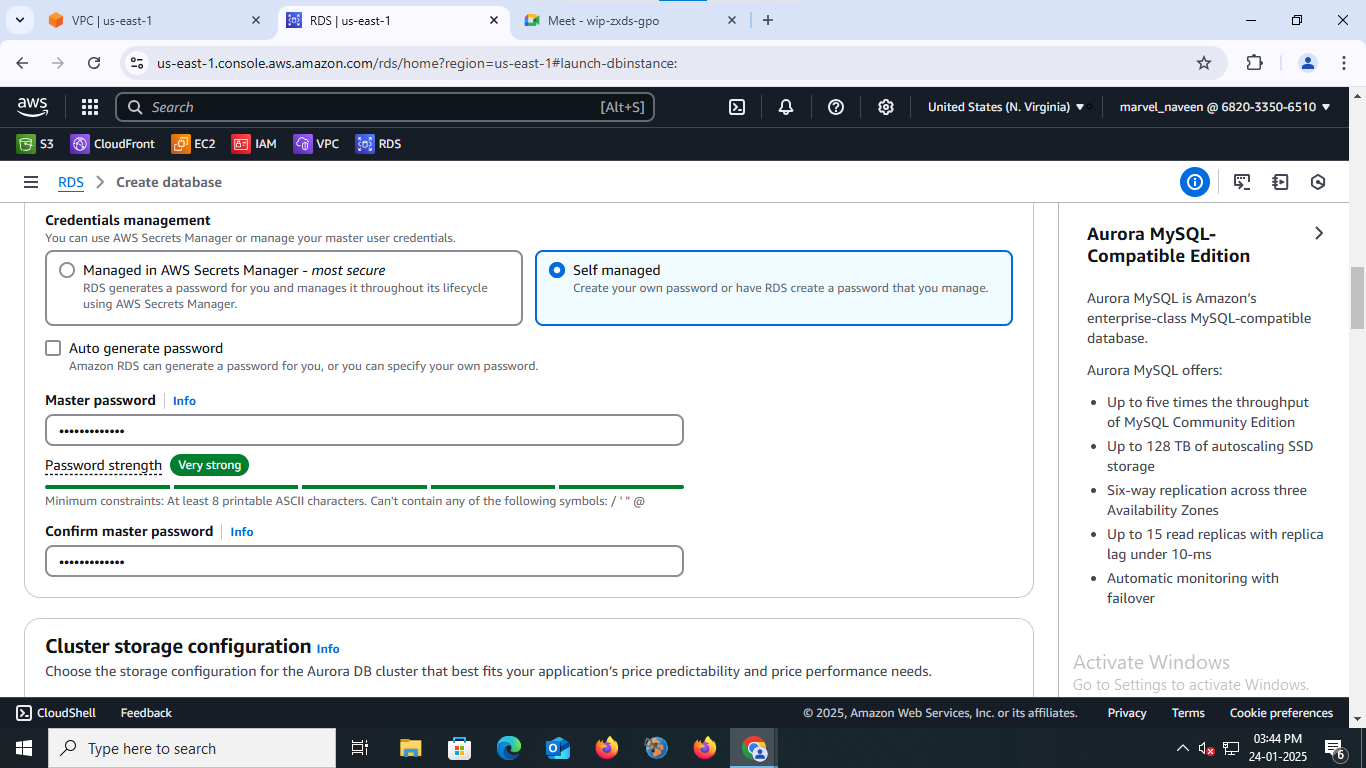Viewport: 1366px width, 768px height.
Task: Open a new browser tab
Action: tap(768, 20)
